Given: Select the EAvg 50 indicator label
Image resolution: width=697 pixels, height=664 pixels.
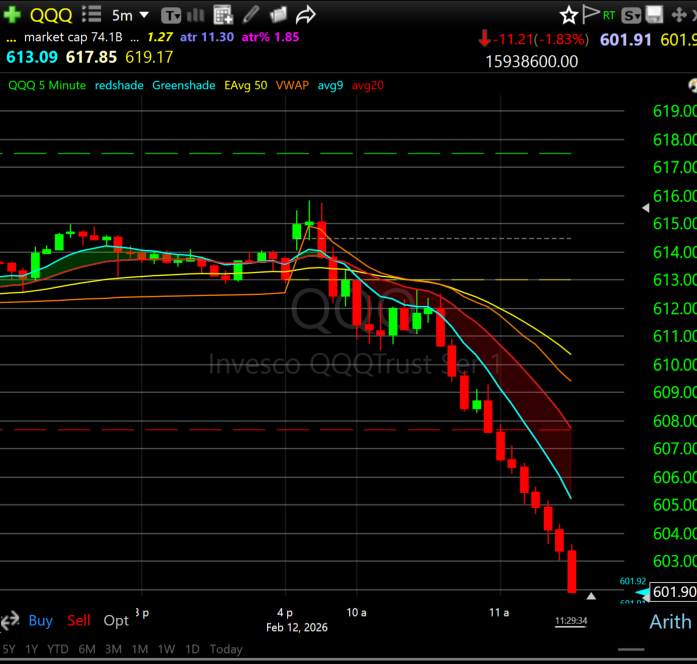Looking at the screenshot, I should pyautogui.click(x=246, y=85).
